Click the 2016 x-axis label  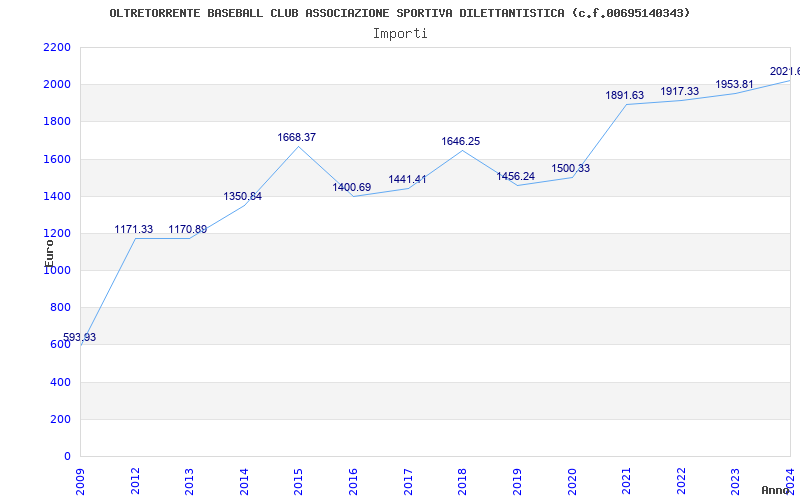pyautogui.click(x=353, y=482)
